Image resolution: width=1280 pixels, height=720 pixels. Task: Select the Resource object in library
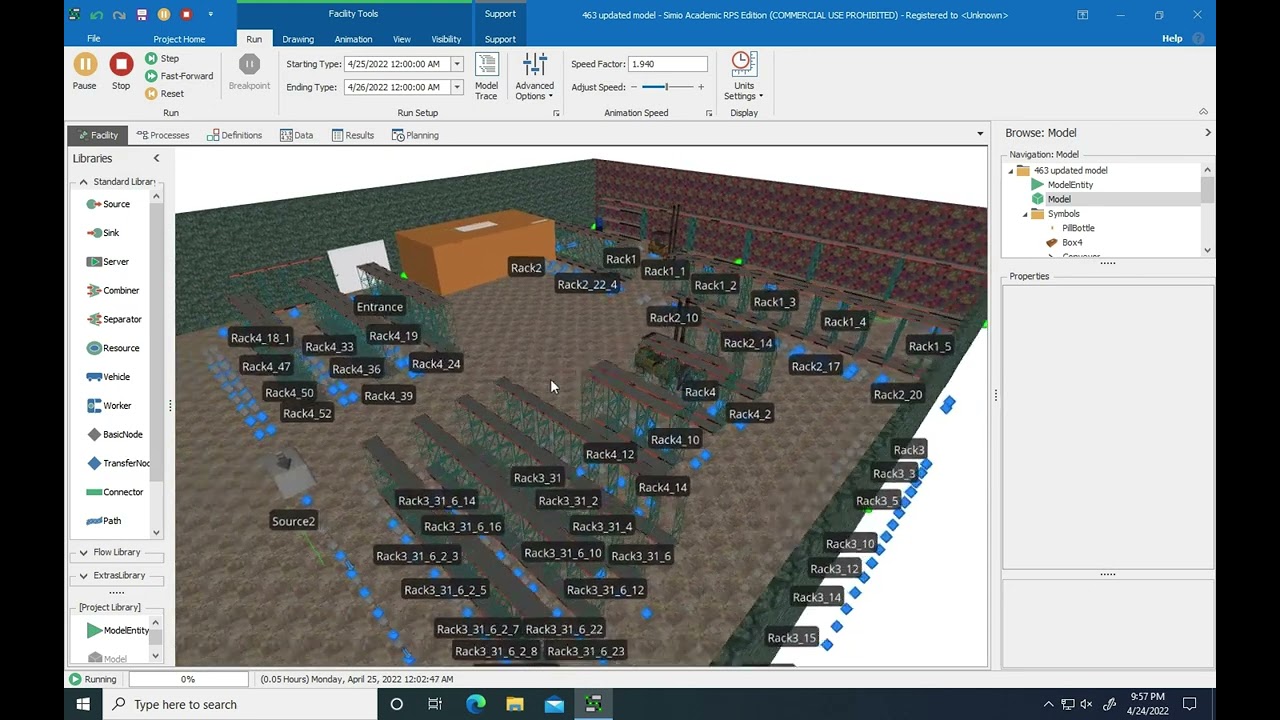tap(112, 348)
